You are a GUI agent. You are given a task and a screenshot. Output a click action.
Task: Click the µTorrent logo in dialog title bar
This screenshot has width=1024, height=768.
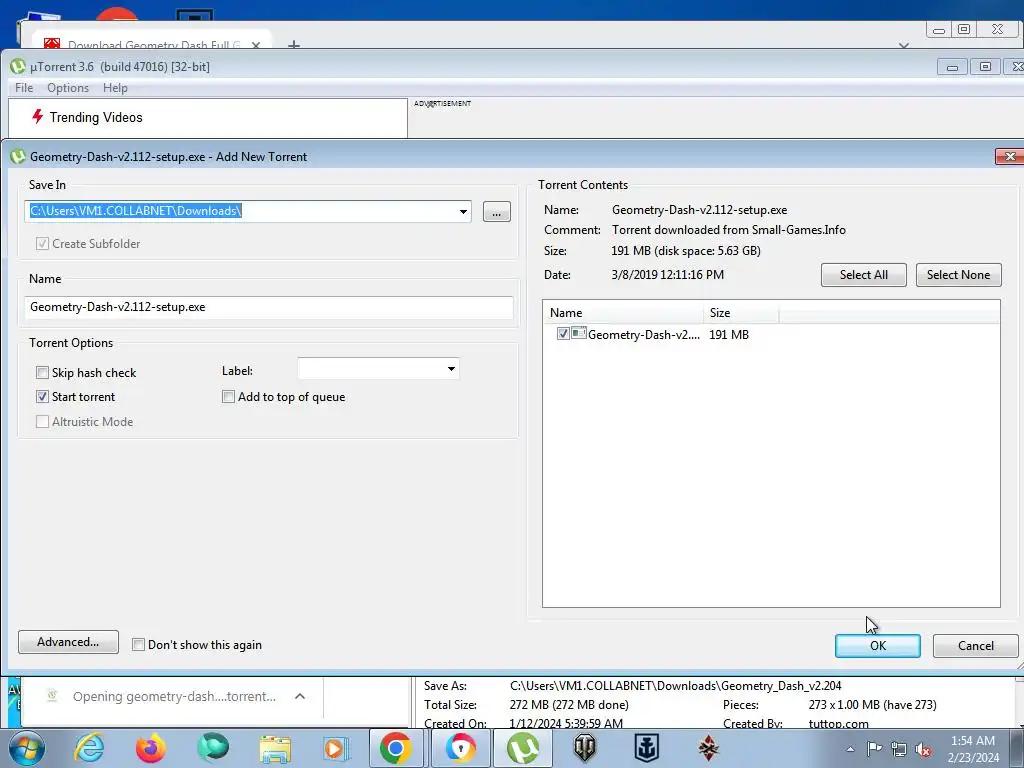(x=18, y=157)
